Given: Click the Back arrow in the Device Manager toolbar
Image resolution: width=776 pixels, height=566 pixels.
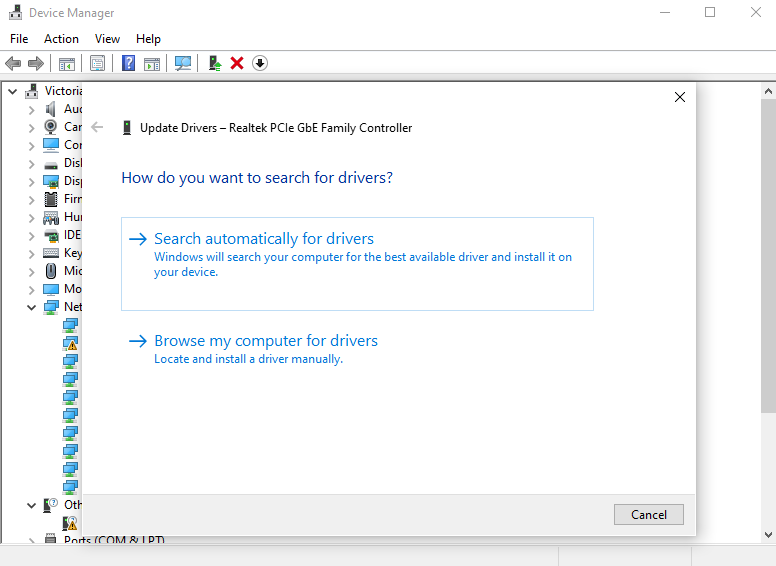Looking at the screenshot, I should (13, 63).
